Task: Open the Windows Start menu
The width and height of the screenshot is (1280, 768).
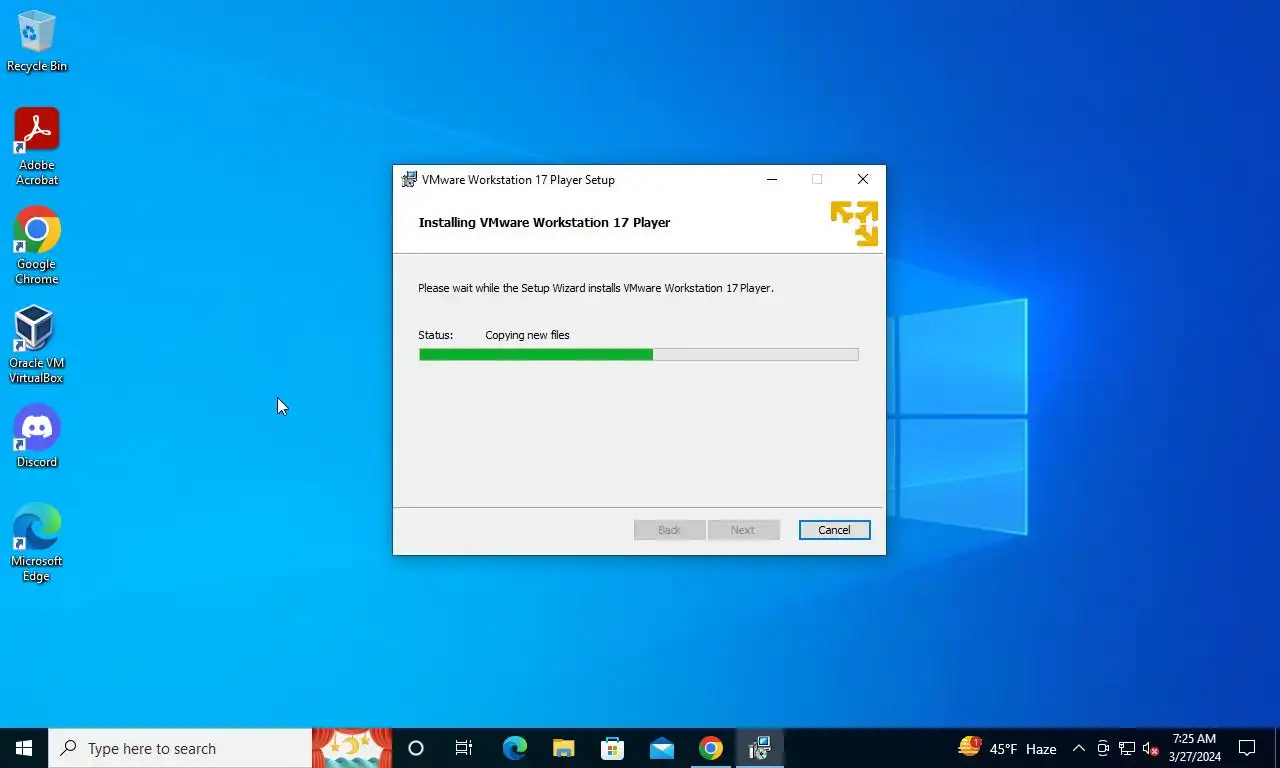Action: [x=24, y=748]
